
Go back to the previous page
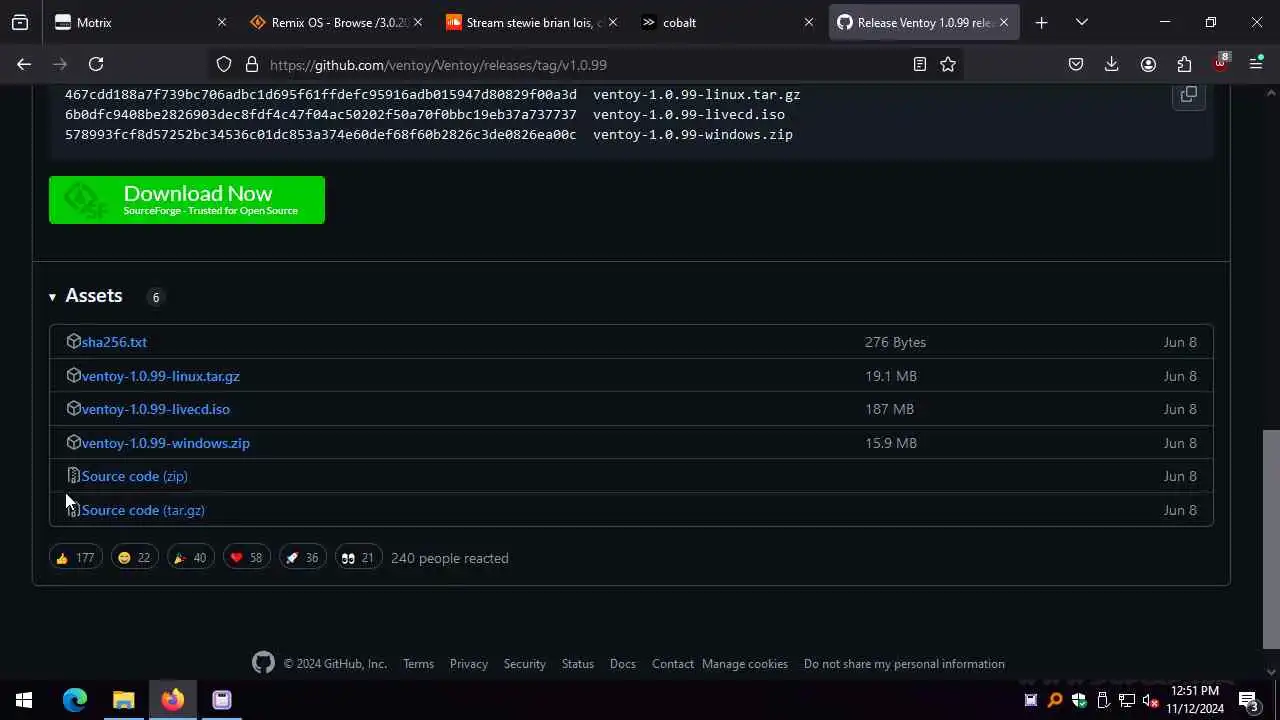[24, 64]
